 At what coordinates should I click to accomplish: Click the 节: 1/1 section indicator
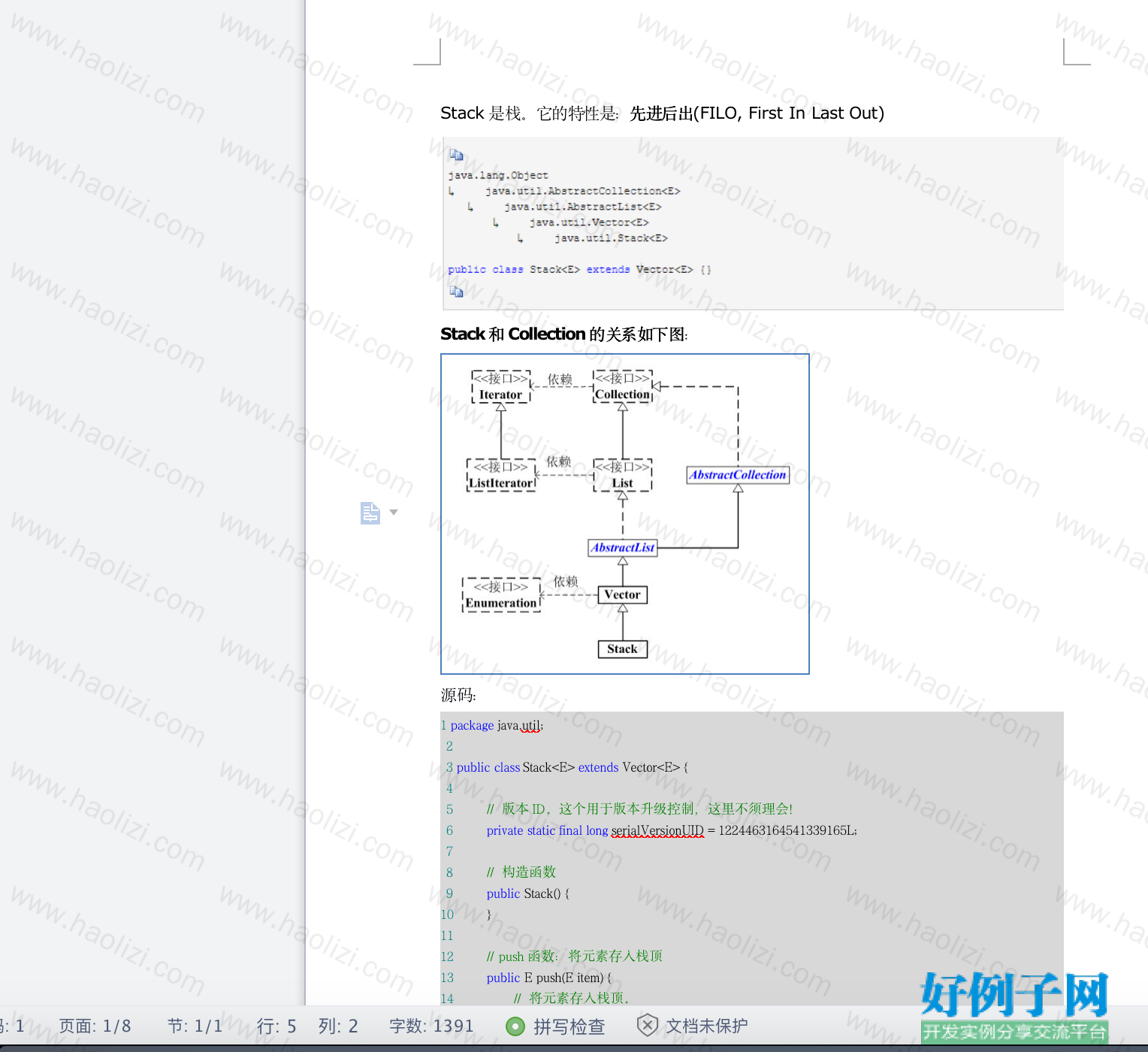pos(195,1026)
